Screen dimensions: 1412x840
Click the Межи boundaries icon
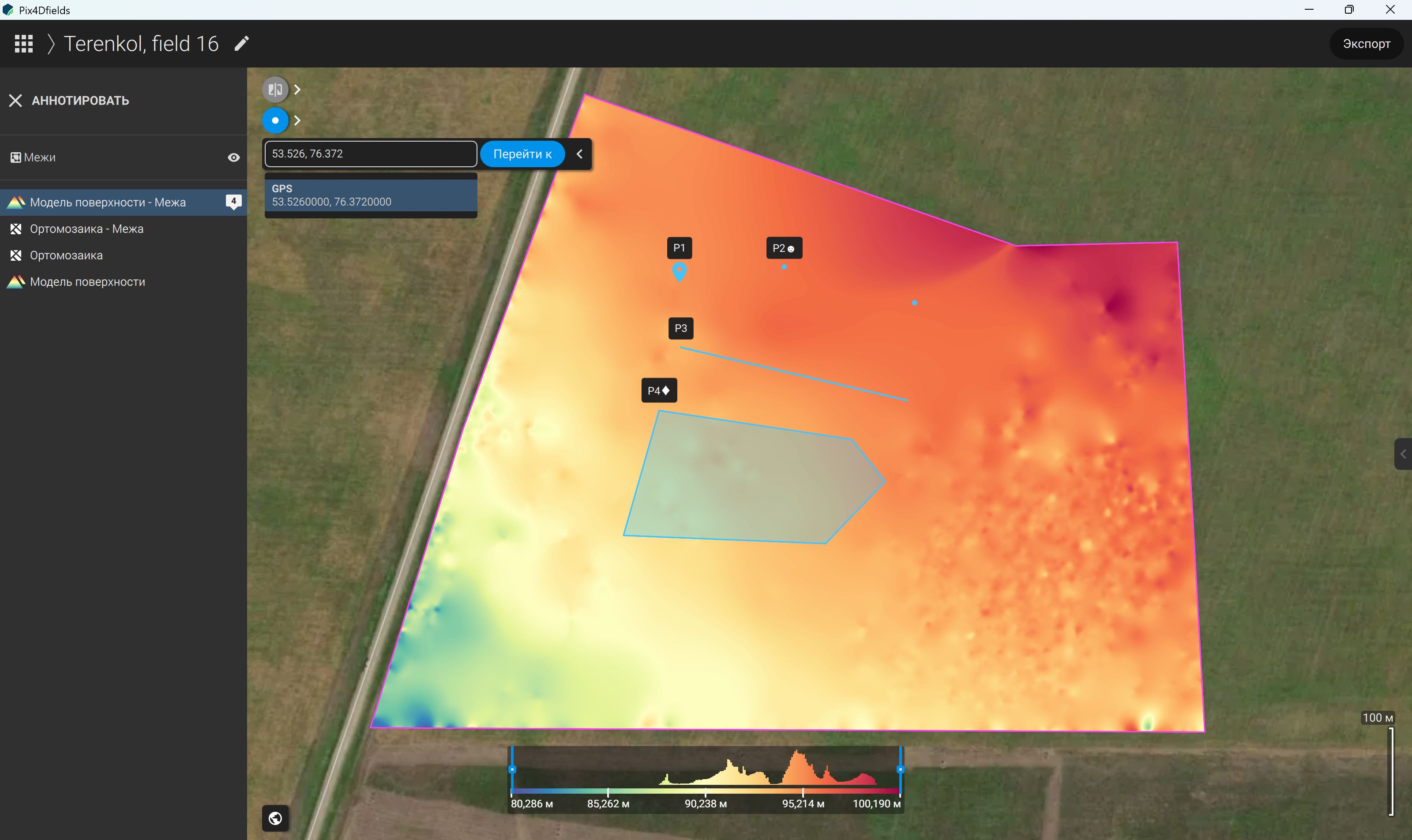coord(15,157)
